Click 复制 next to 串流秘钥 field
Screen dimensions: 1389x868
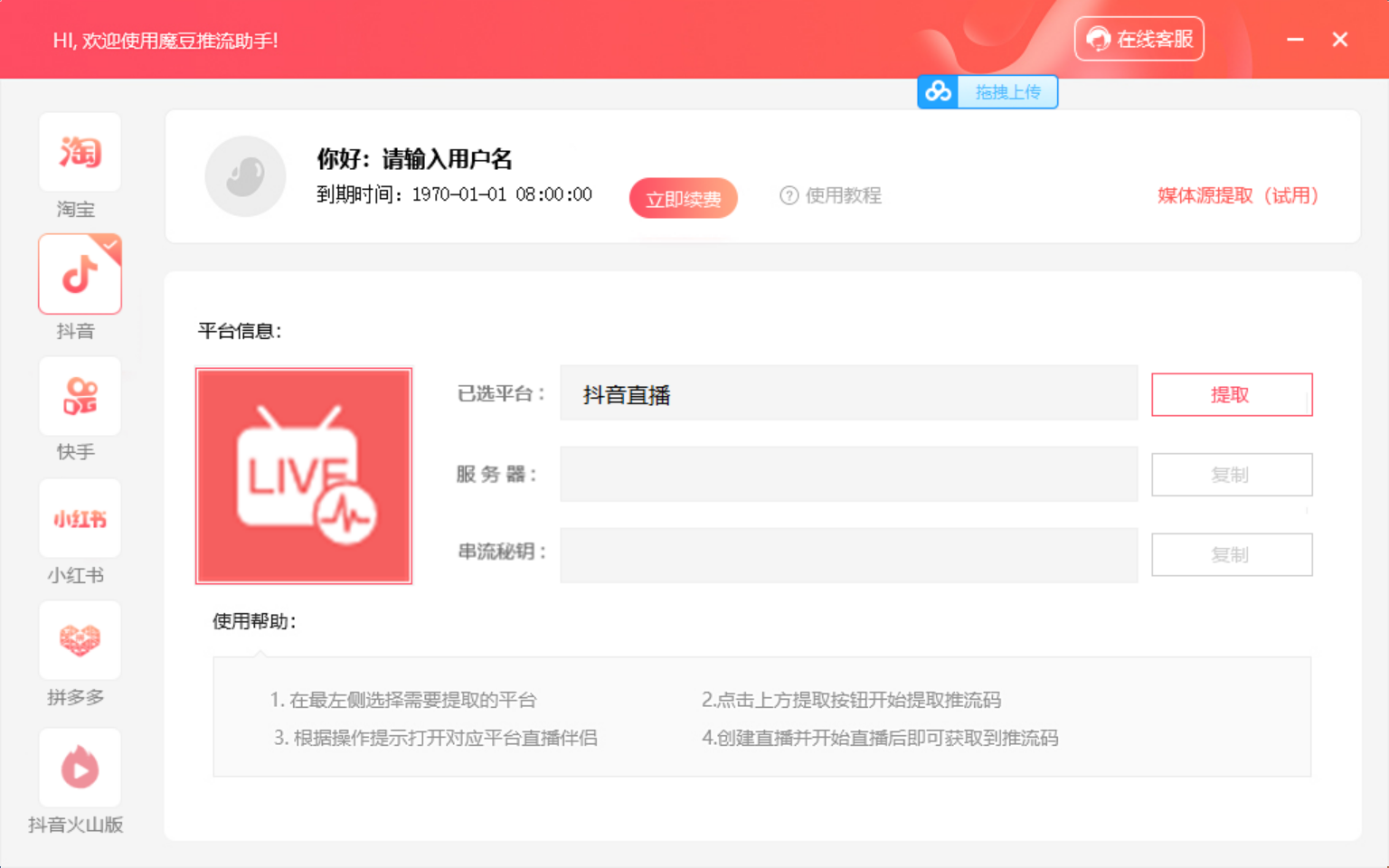coord(1231,554)
